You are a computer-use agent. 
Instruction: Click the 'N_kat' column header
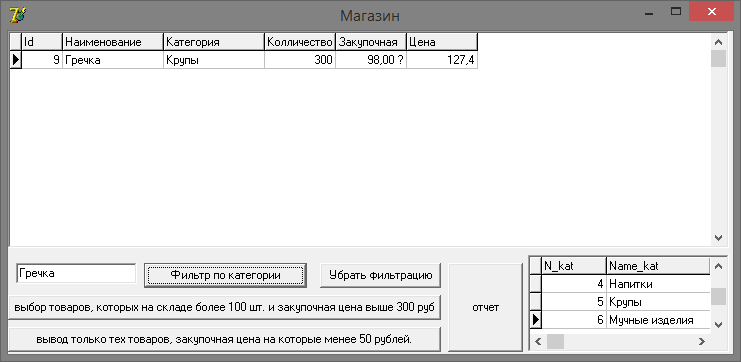coord(574,266)
